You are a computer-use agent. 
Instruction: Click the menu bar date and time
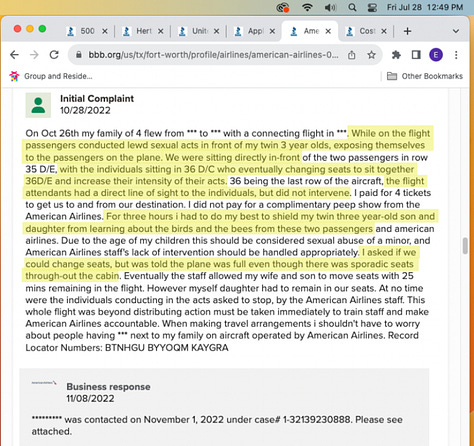[x=425, y=7]
